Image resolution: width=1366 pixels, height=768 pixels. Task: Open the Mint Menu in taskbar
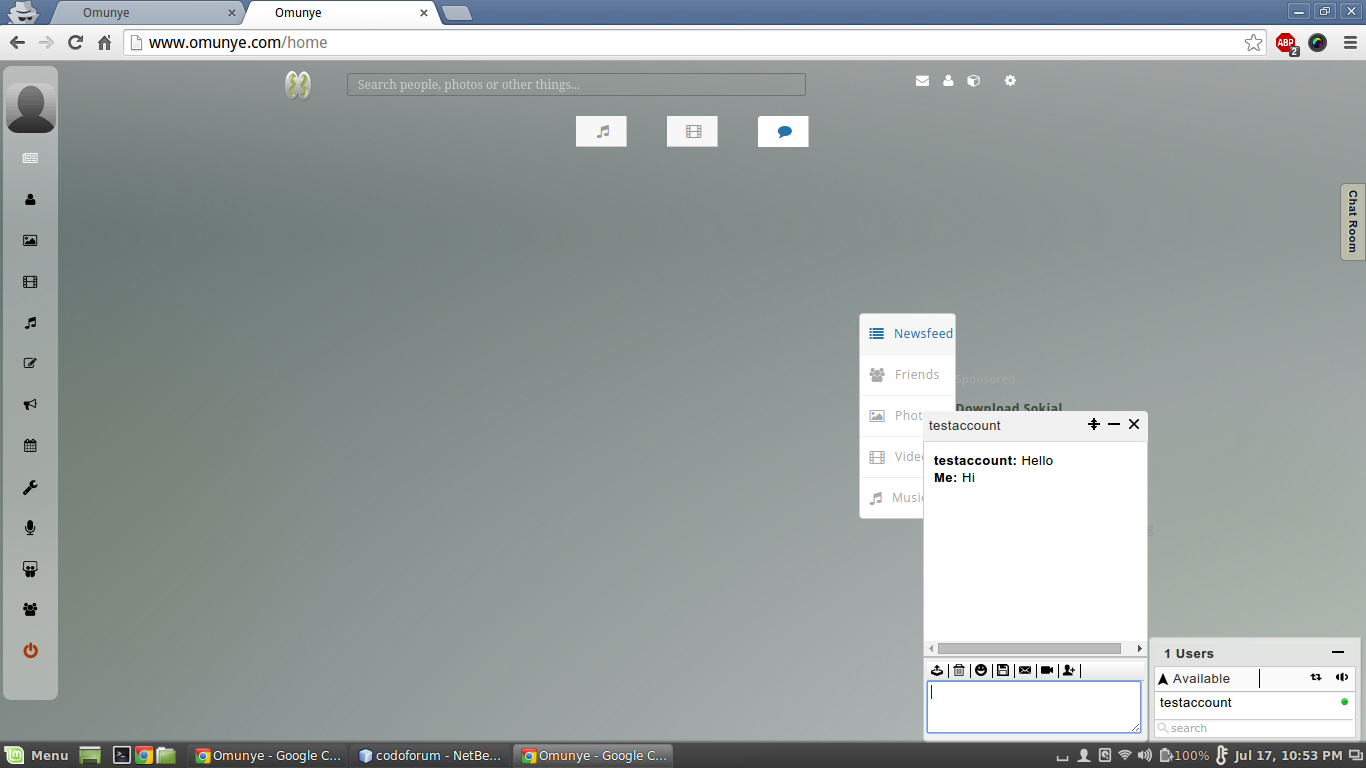(x=36, y=755)
